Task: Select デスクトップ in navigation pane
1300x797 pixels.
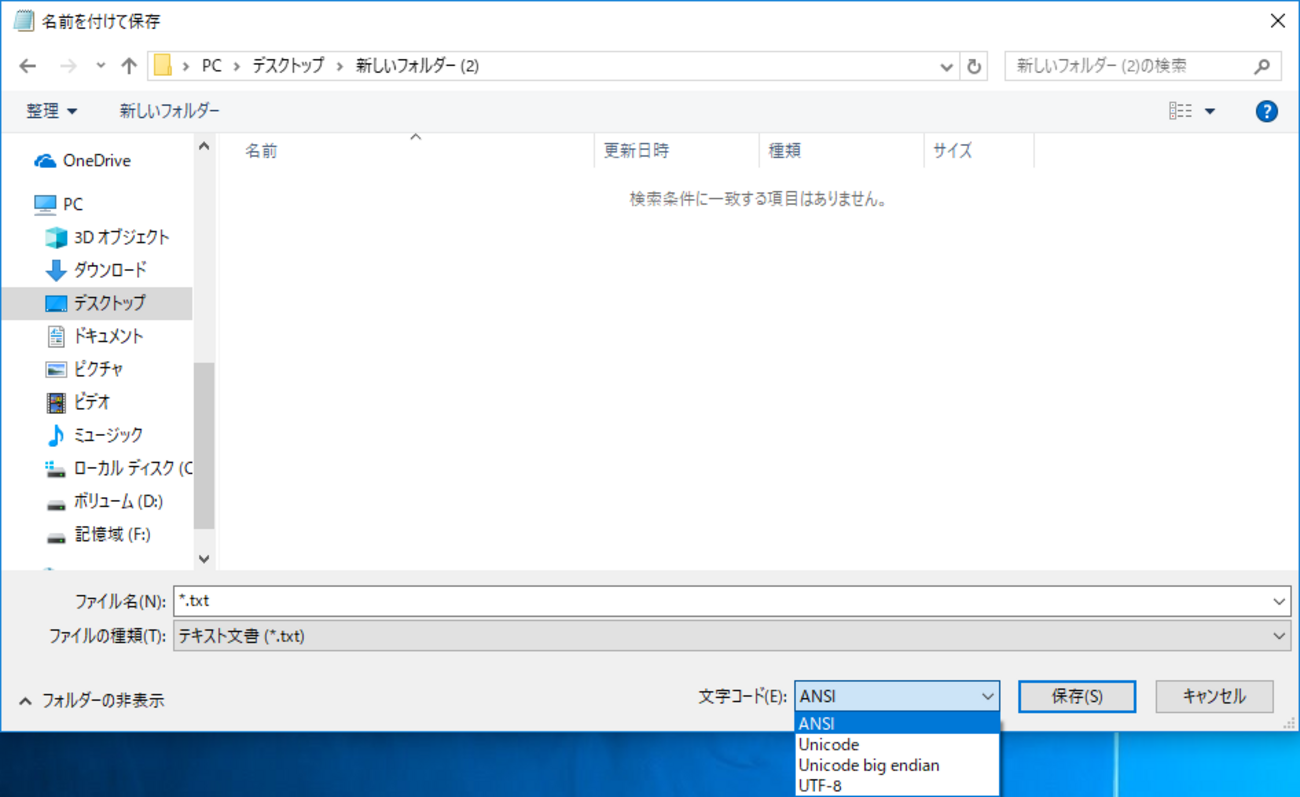Action: [x=96, y=303]
